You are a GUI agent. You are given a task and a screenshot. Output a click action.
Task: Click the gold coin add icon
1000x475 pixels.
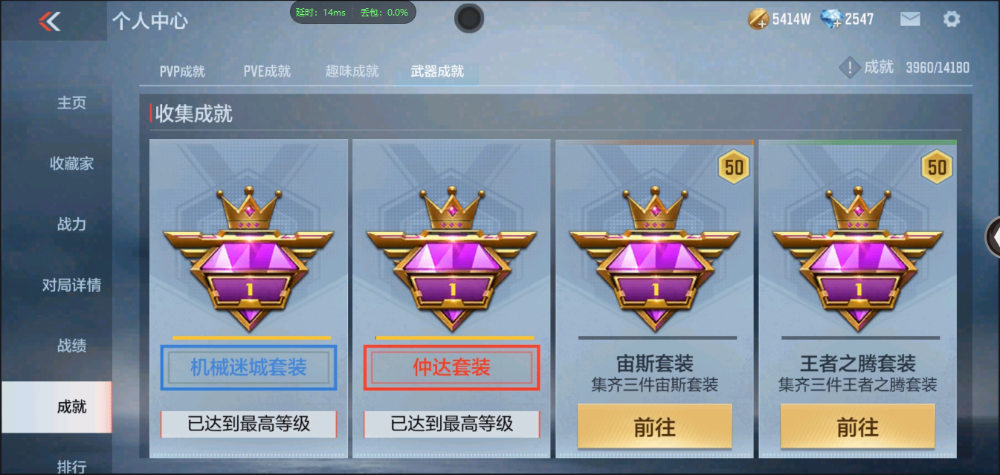click(x=758, y=19)
